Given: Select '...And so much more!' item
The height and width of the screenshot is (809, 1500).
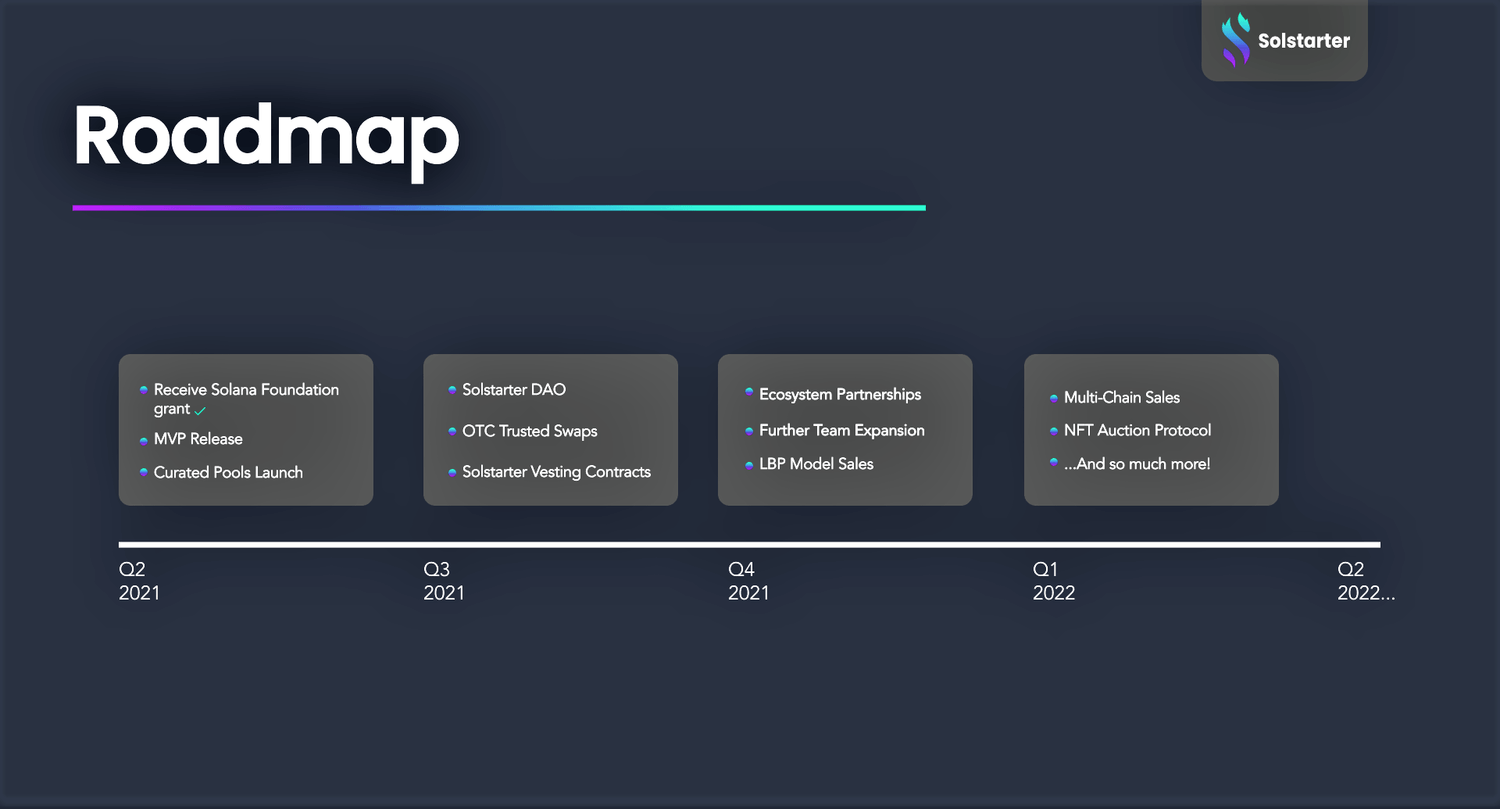Looking at the screenshot, I should (x=1137, y=464).
